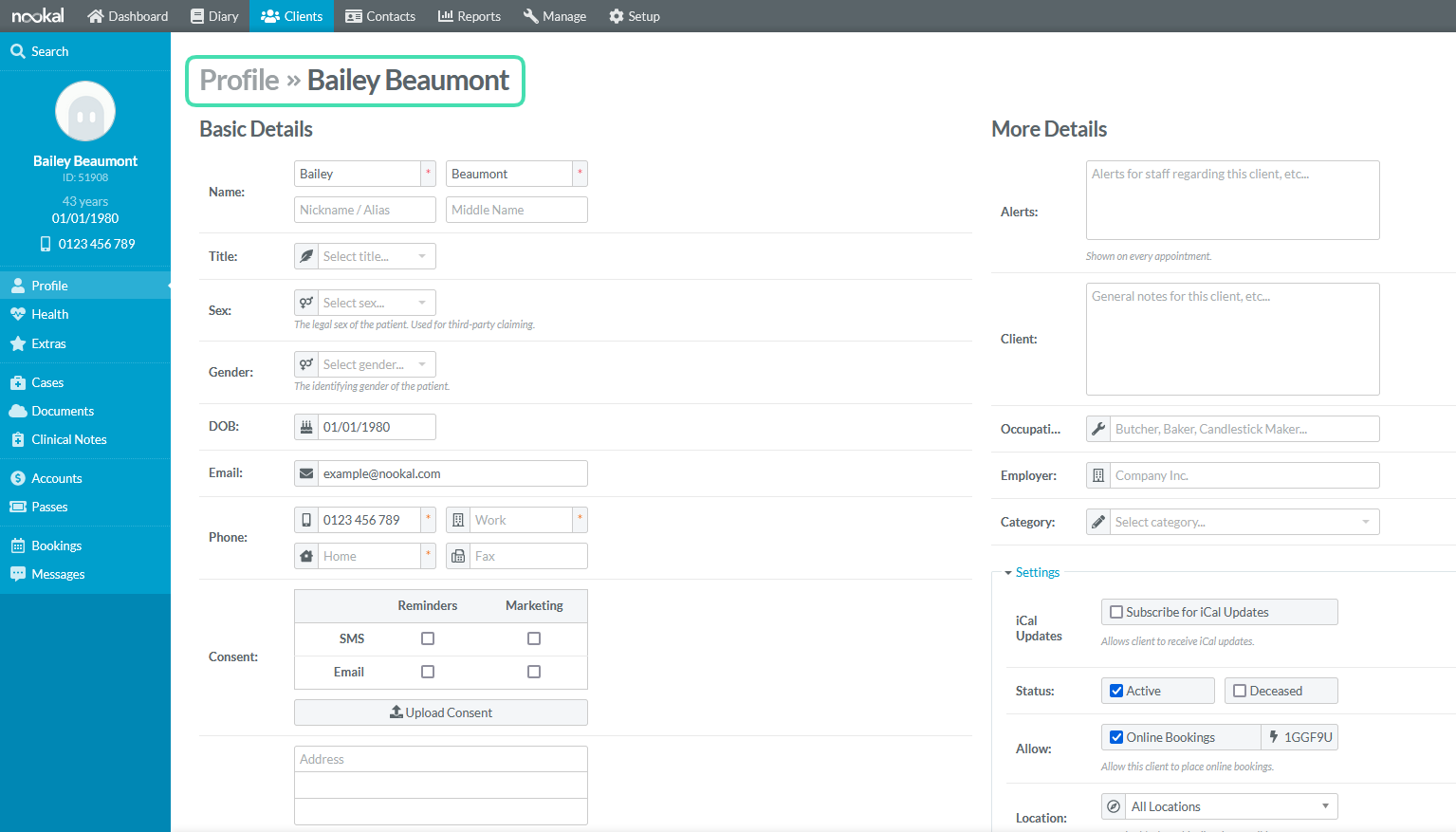Click the nookal logo
This screenshot has width=1456, height=832.
pyautogui.click(x=37, y=14)
